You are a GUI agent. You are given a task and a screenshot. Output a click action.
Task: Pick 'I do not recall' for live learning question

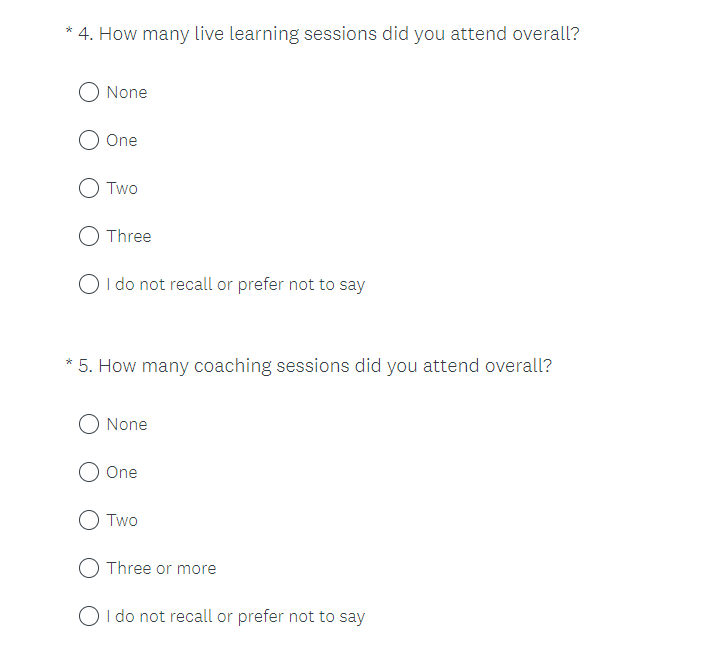click(x=89, y=284)
